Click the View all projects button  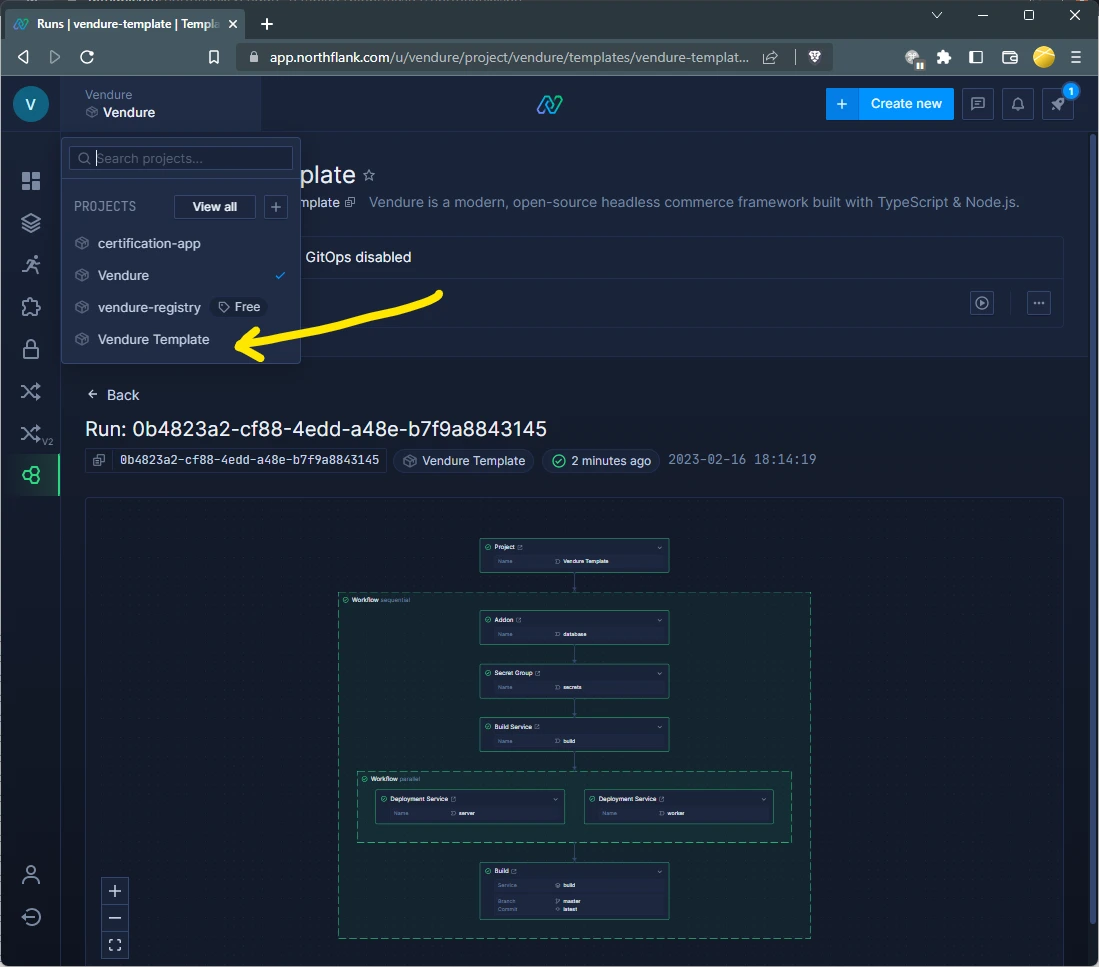click(215, 207)
